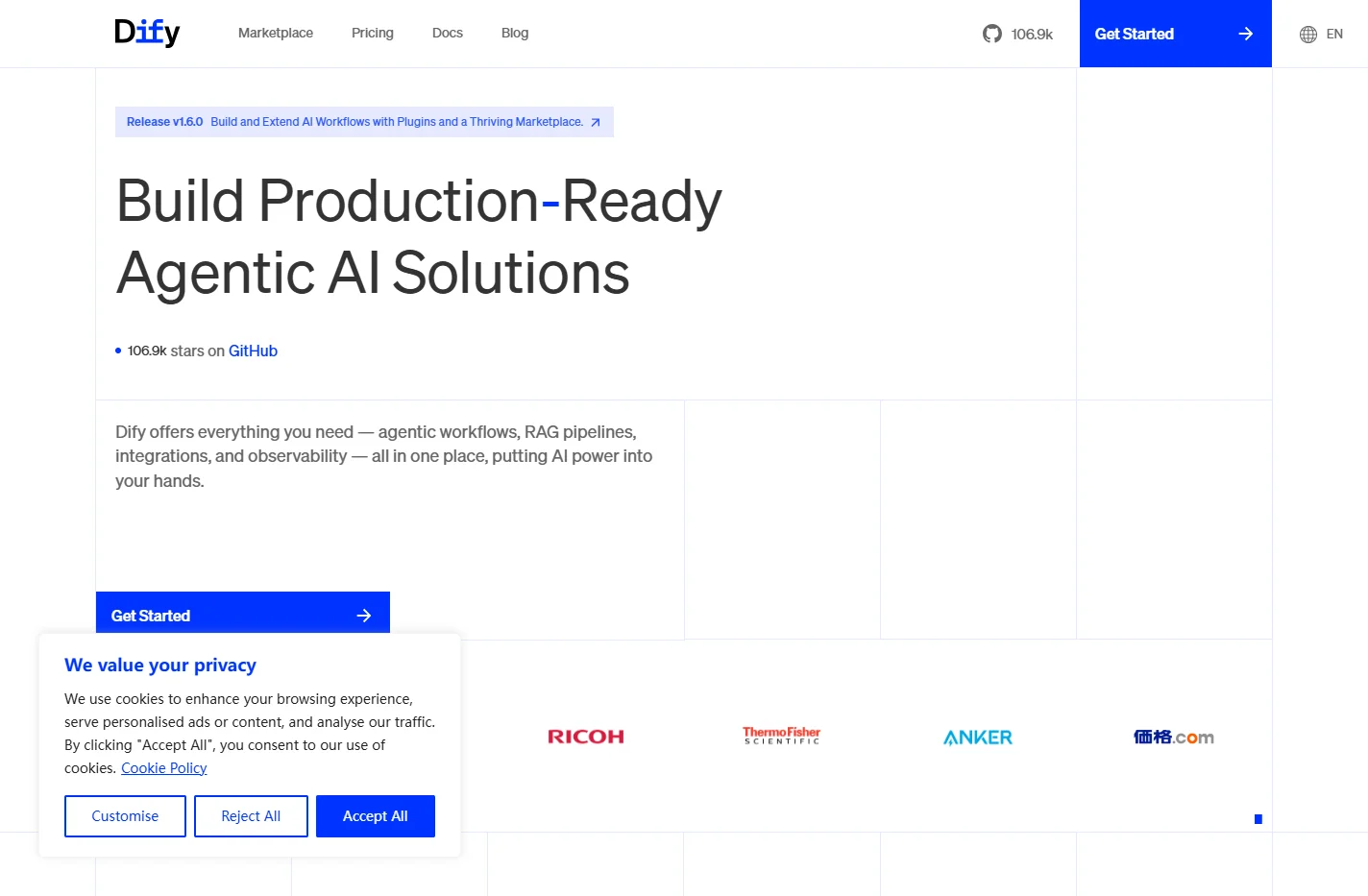Click the kakaku.com logo
The width and height of the screenshot is (1368, 896).
(1174, 737)
